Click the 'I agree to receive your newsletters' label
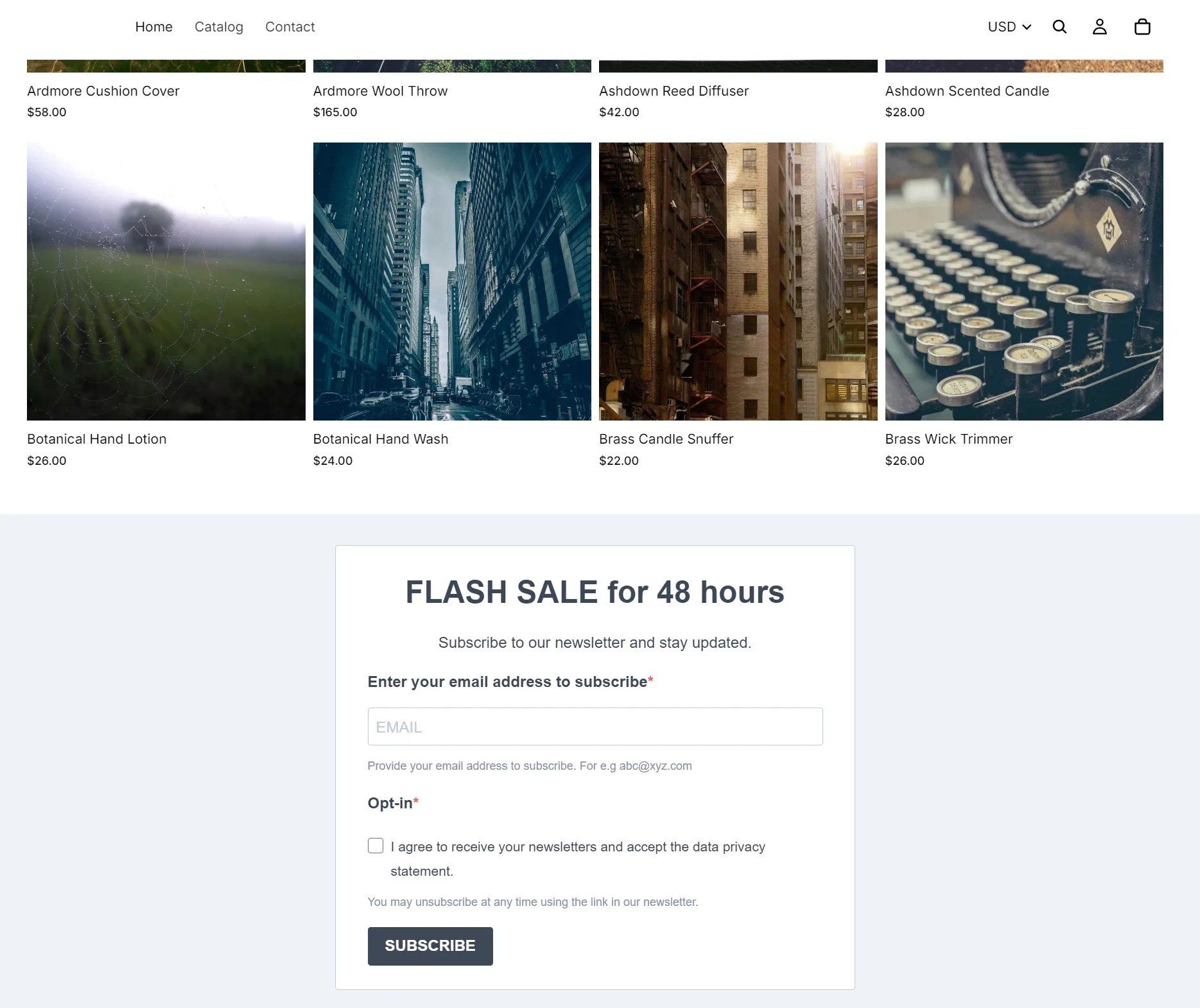1200x1008 pixels. click(578, 859)
